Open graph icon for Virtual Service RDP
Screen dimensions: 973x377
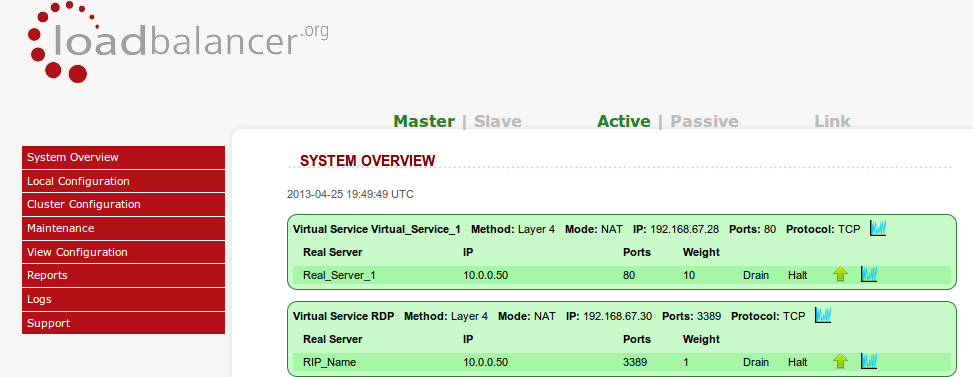coord(823,315)
